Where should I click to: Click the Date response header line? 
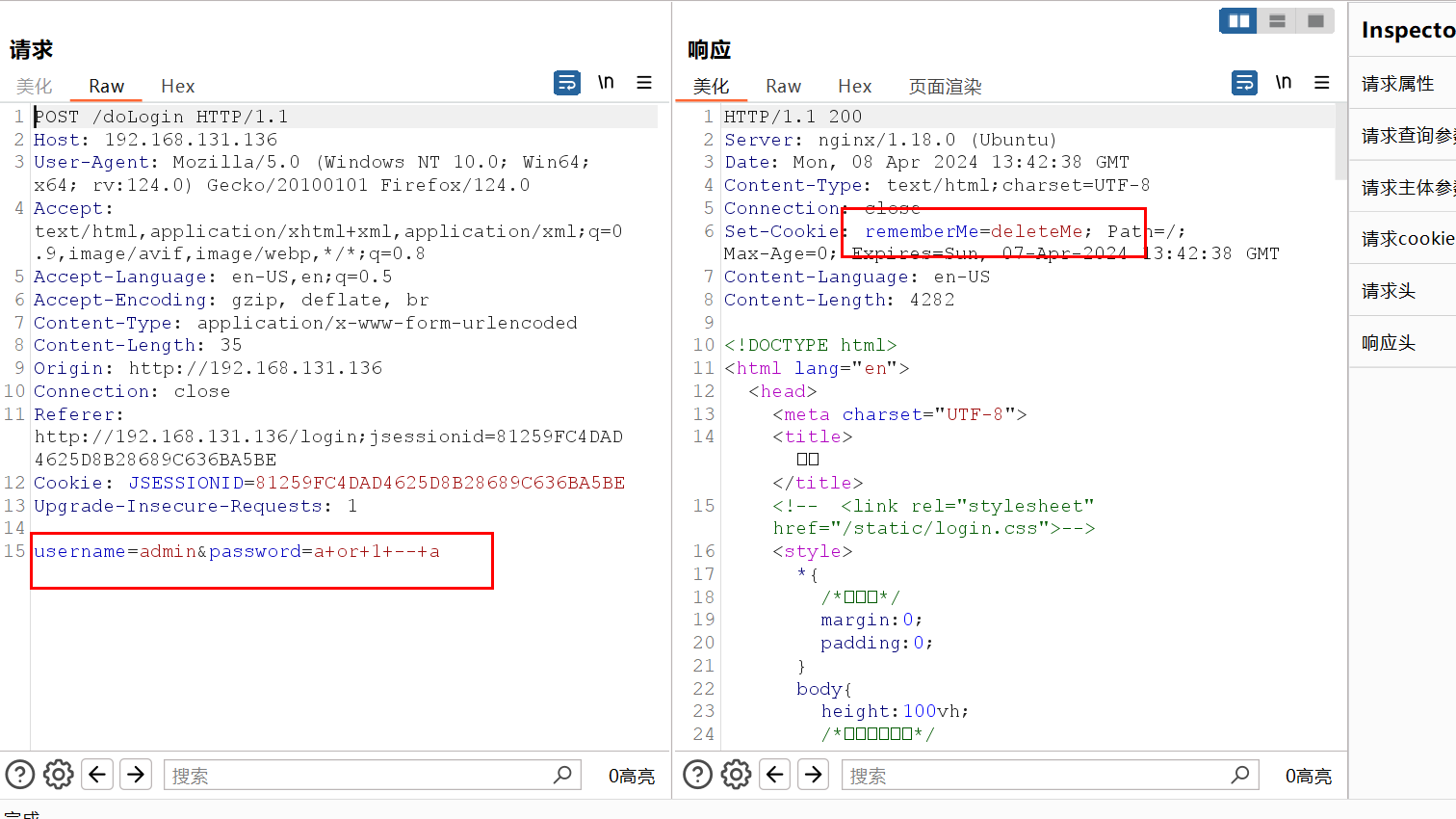click(926, 163)
